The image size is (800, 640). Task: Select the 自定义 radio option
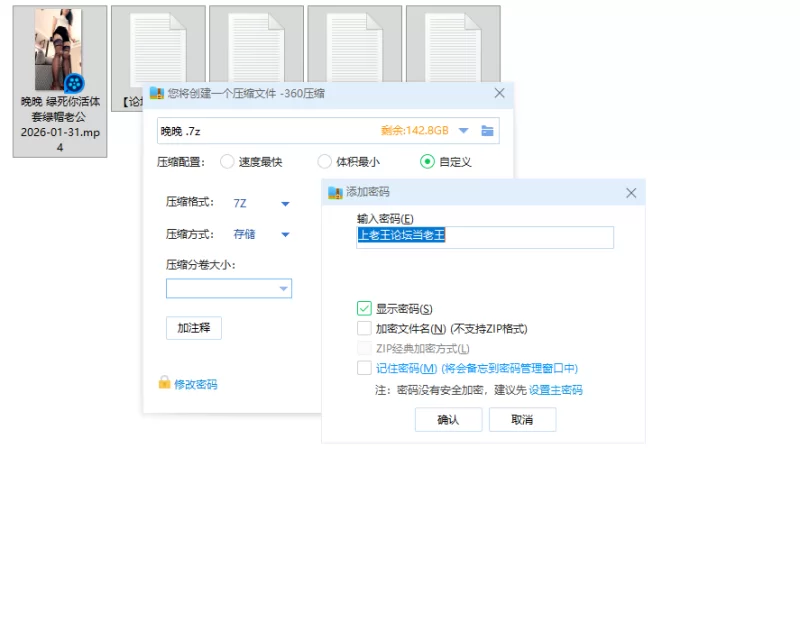(x=427, y=162)
